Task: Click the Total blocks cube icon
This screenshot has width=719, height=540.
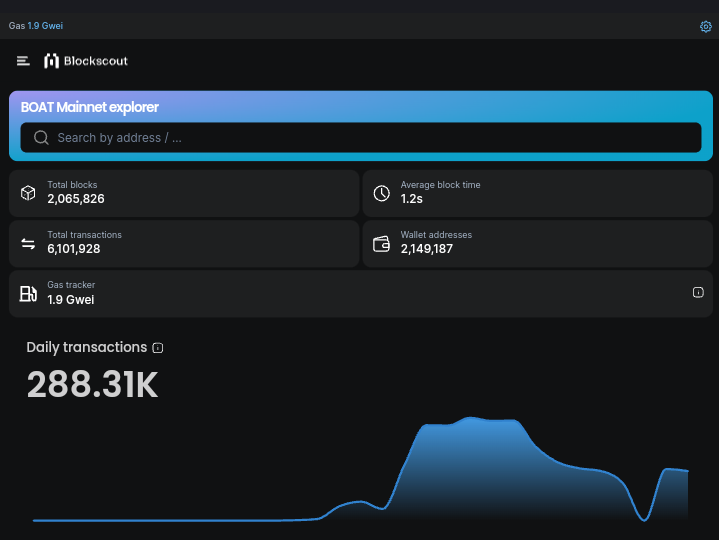Action: (x=28, y=193)
